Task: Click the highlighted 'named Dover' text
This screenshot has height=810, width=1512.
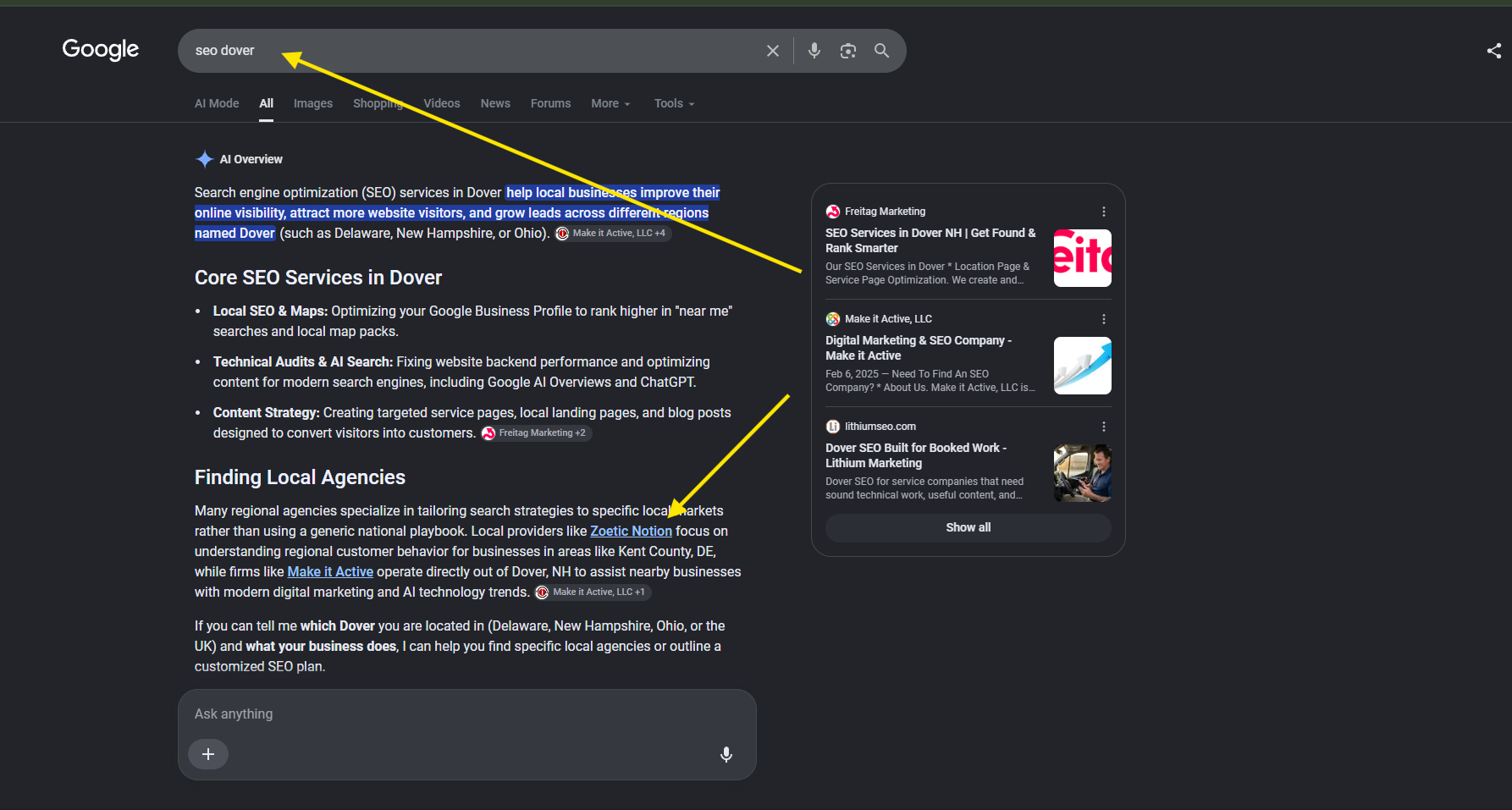Action: tap(235, 234)
